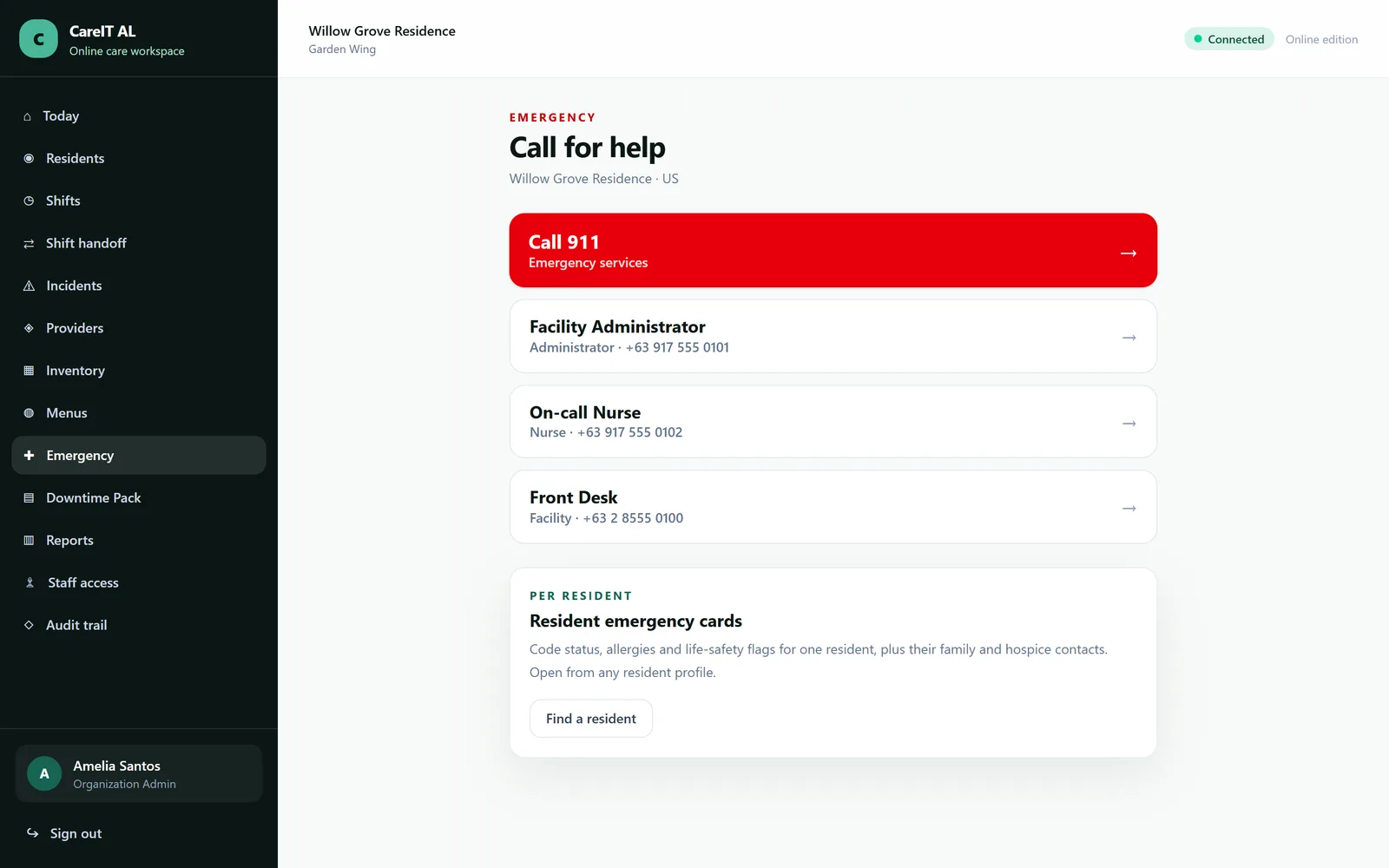Image resolution: width=1389 pixels, height=868 pixels.
Task: Click the Sign out arrow icon
Action: (32, 832)
